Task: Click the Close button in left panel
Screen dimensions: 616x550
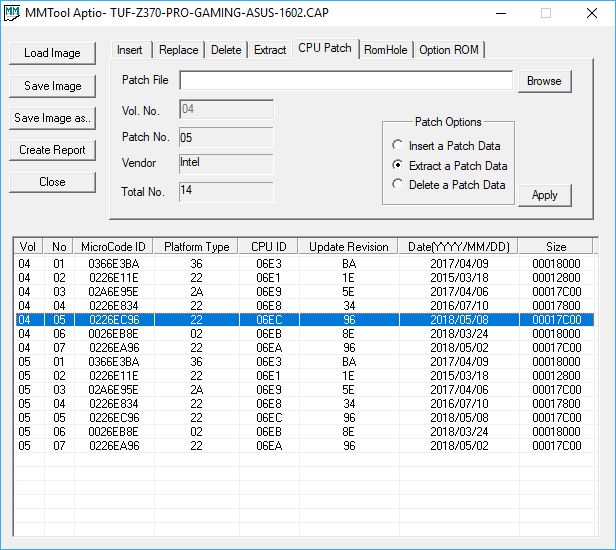Action: click(x=52, y=182)
